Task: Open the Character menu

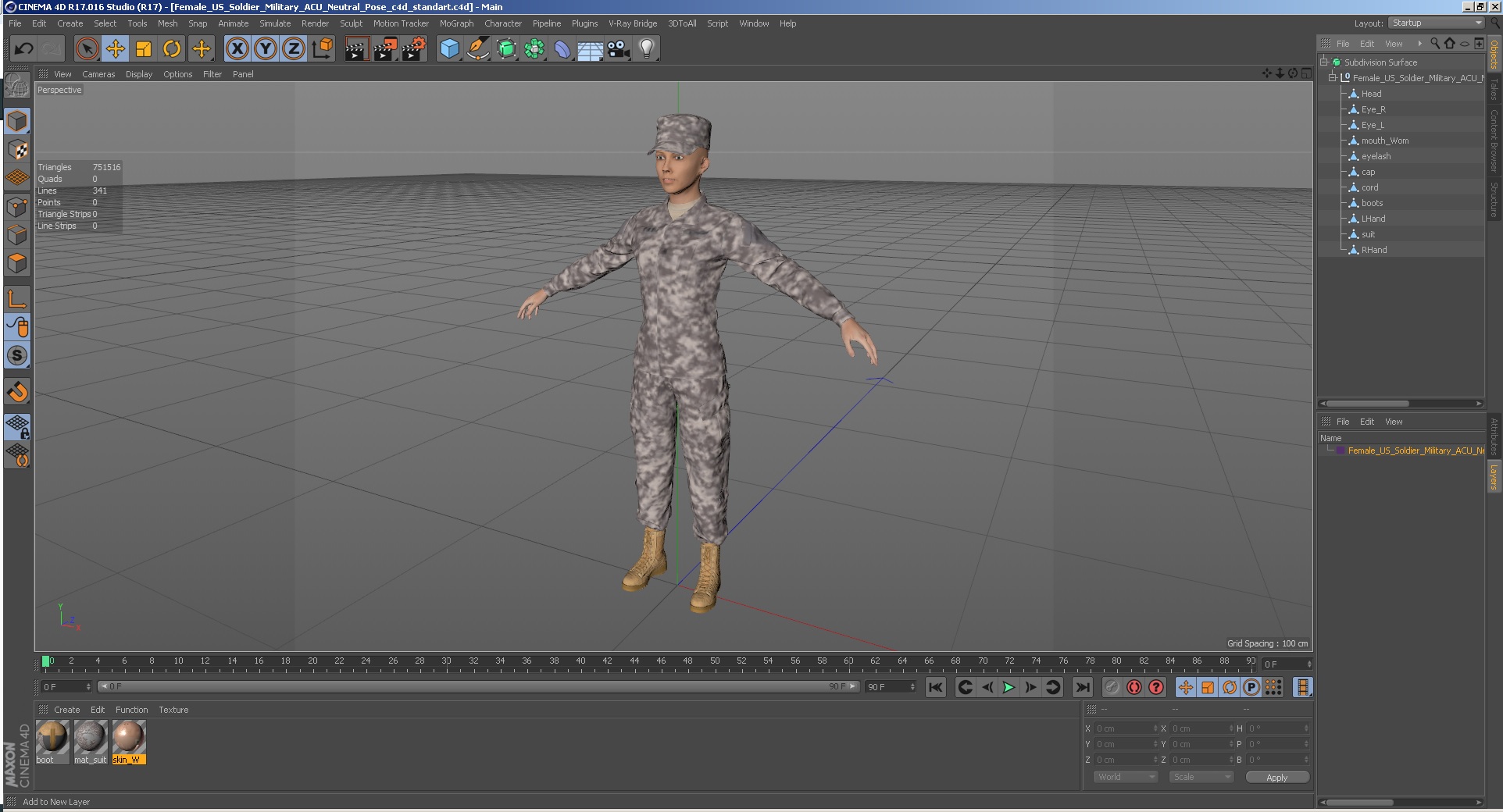Action: coord(502,23)
